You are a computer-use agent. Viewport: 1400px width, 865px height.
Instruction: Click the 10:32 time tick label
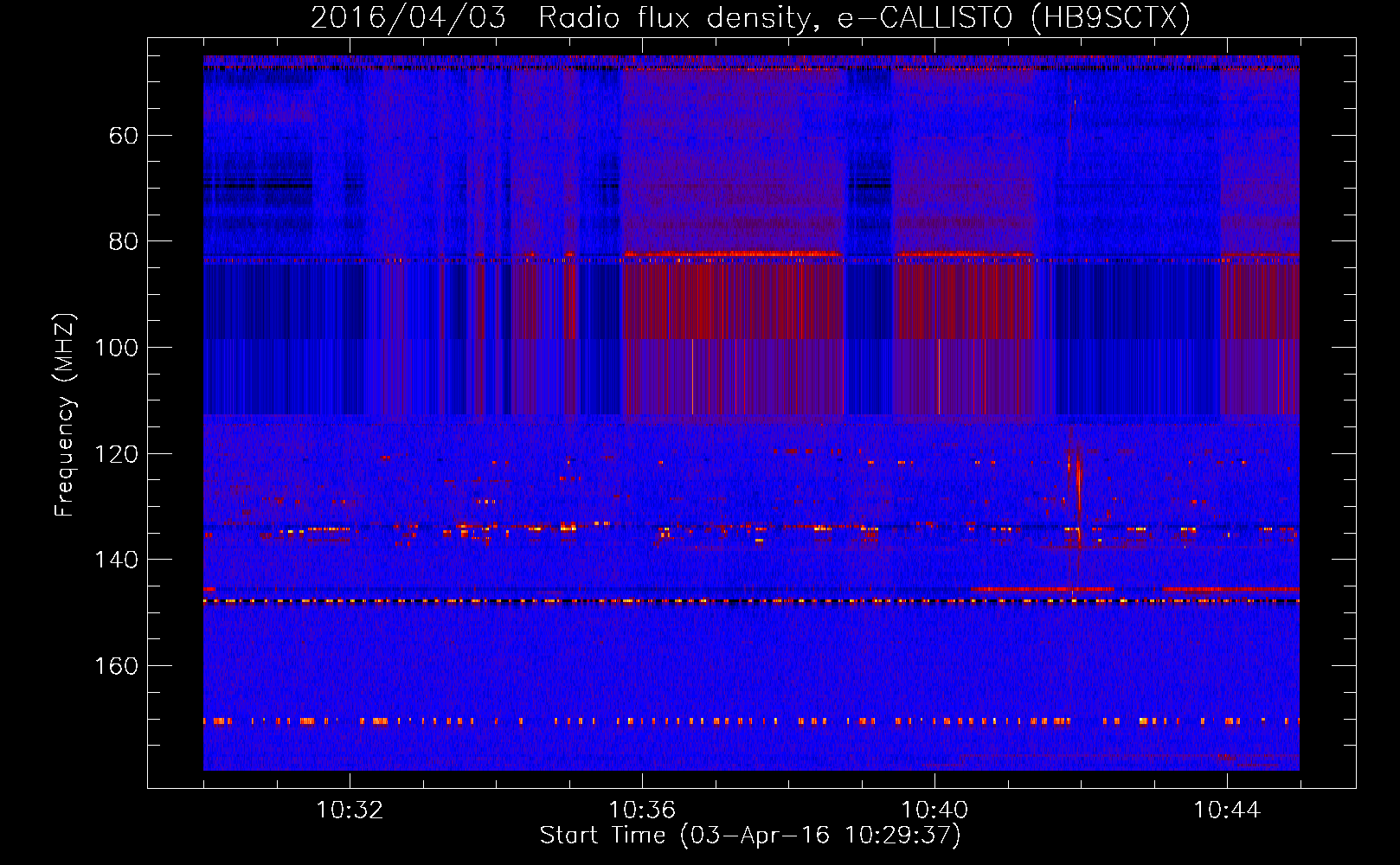350,811
